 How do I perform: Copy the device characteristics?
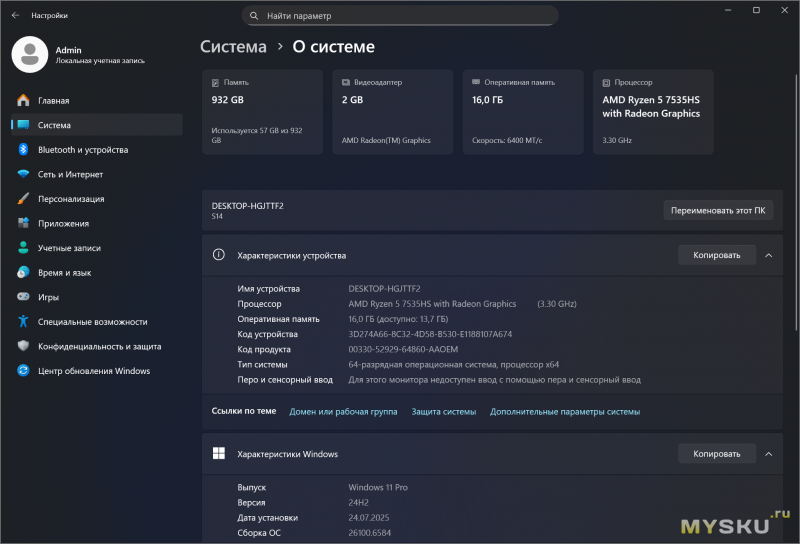716,255
